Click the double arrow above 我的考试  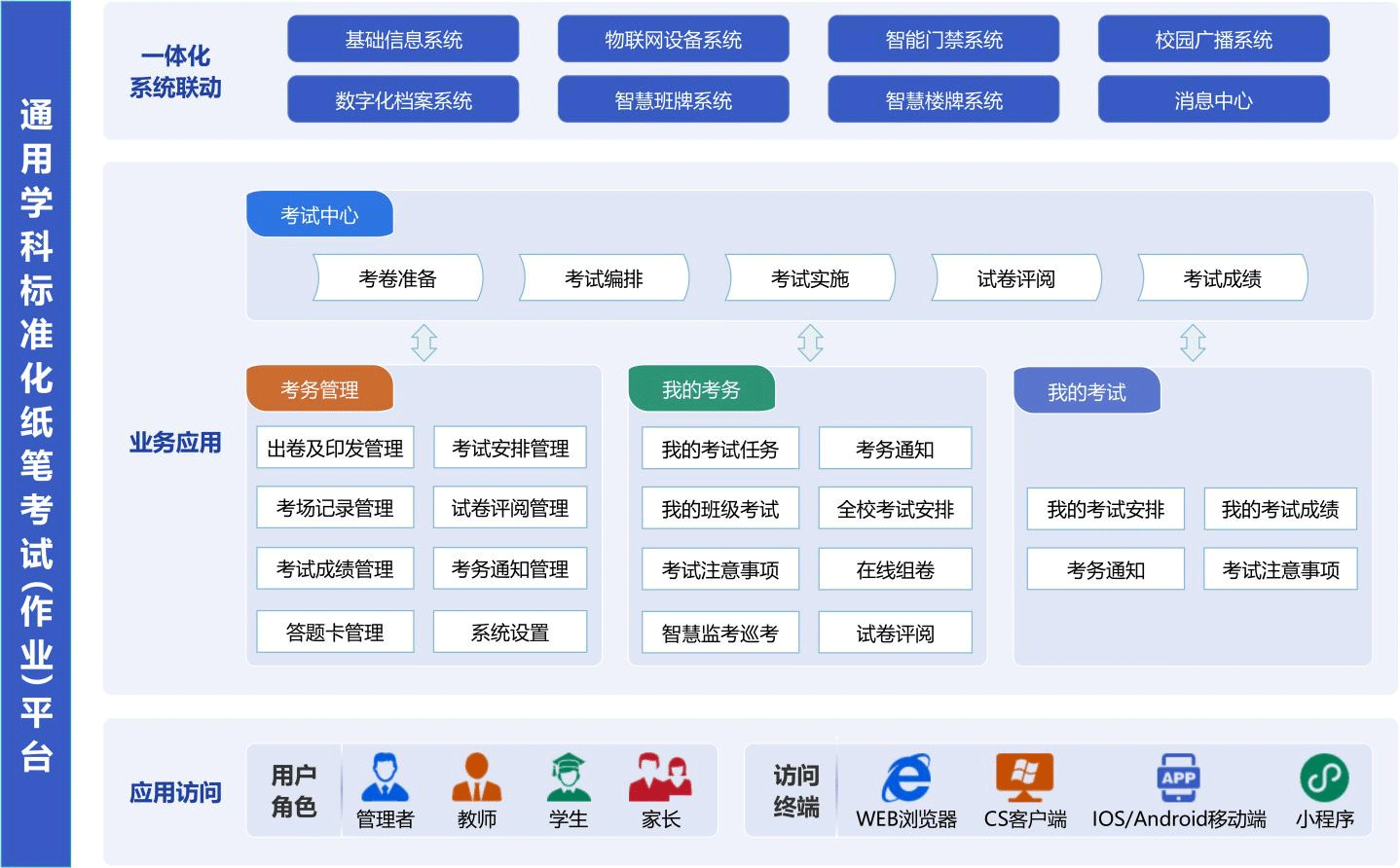coord(1193,343)
